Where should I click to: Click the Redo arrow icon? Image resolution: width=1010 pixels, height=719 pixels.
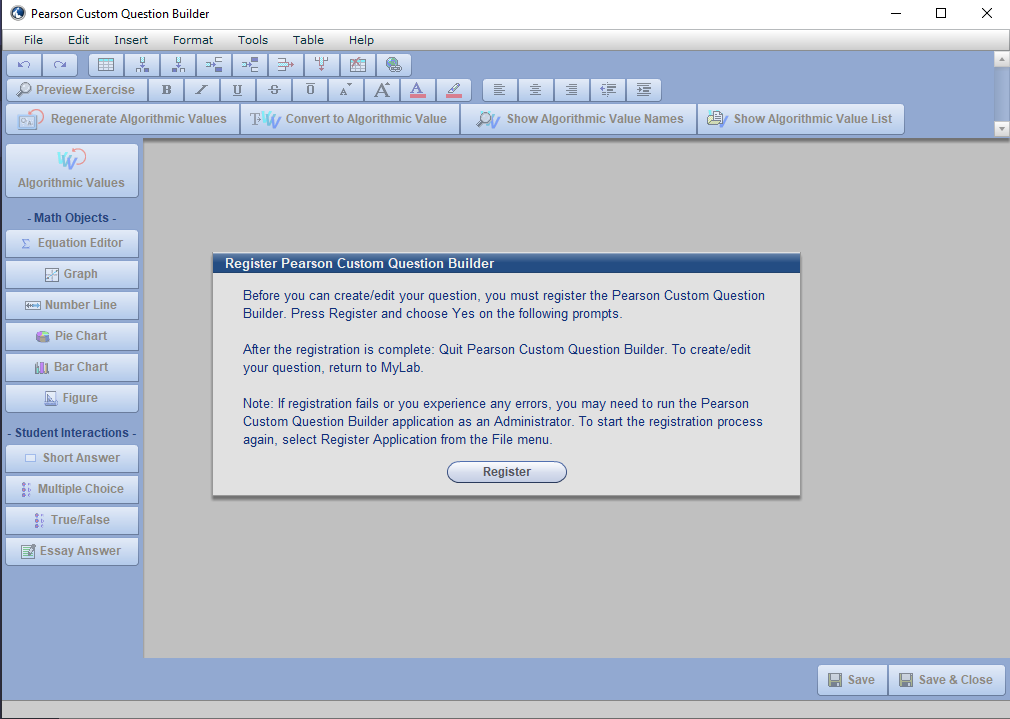(x=60, y=65)
